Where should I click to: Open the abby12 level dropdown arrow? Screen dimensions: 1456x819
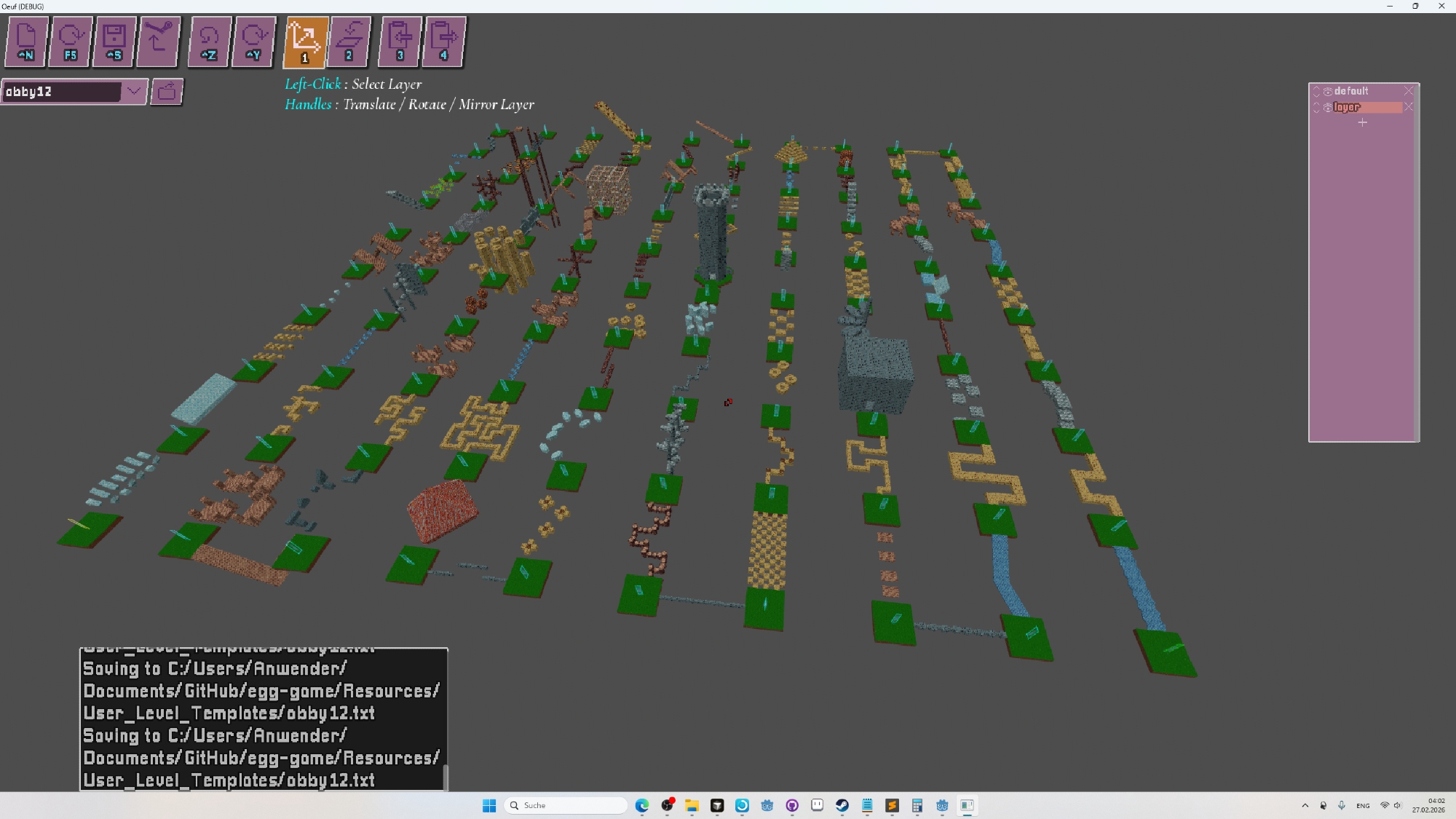click(x=134, y=92)
